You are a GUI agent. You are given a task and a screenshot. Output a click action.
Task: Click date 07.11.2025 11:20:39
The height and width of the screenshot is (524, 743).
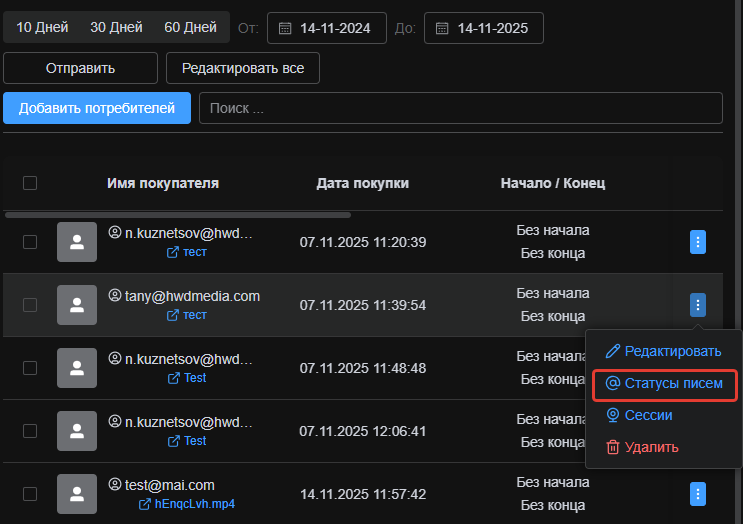(x=362, y=242)
